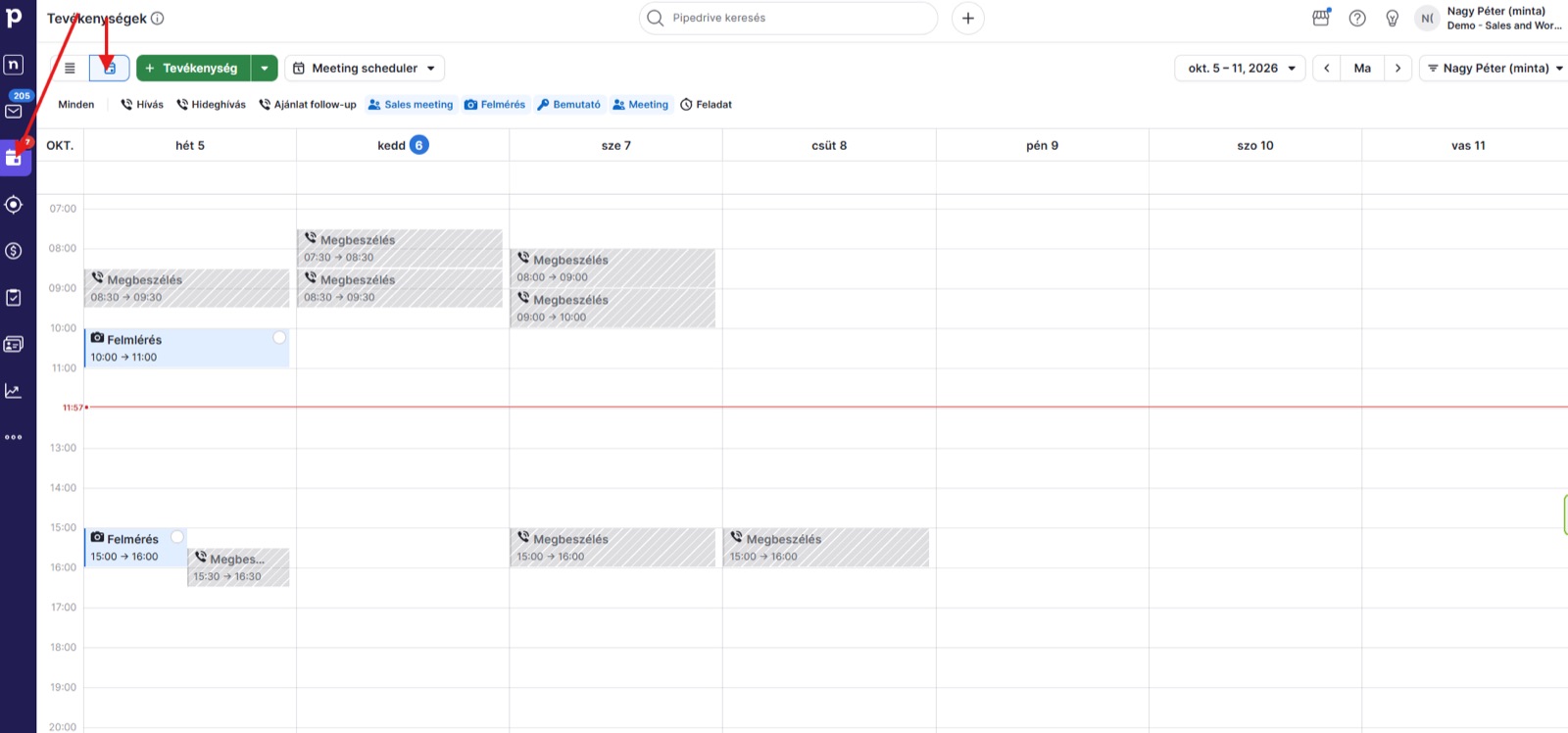
Task: Open the Contacts card icon in sidebar
Action: pyautogui.click(x=14, y=344)
